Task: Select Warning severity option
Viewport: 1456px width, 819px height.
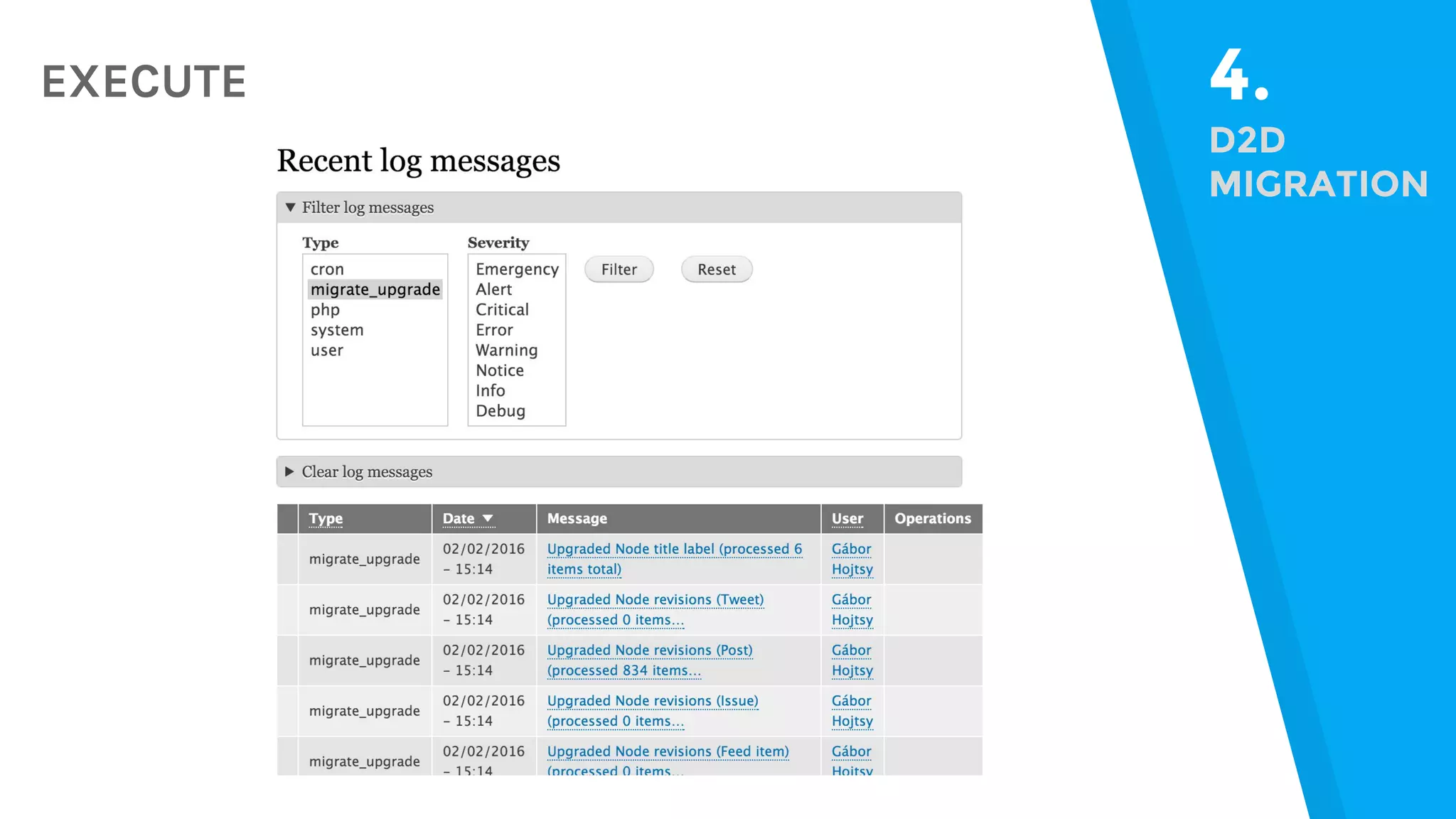Action: point(506,350)
